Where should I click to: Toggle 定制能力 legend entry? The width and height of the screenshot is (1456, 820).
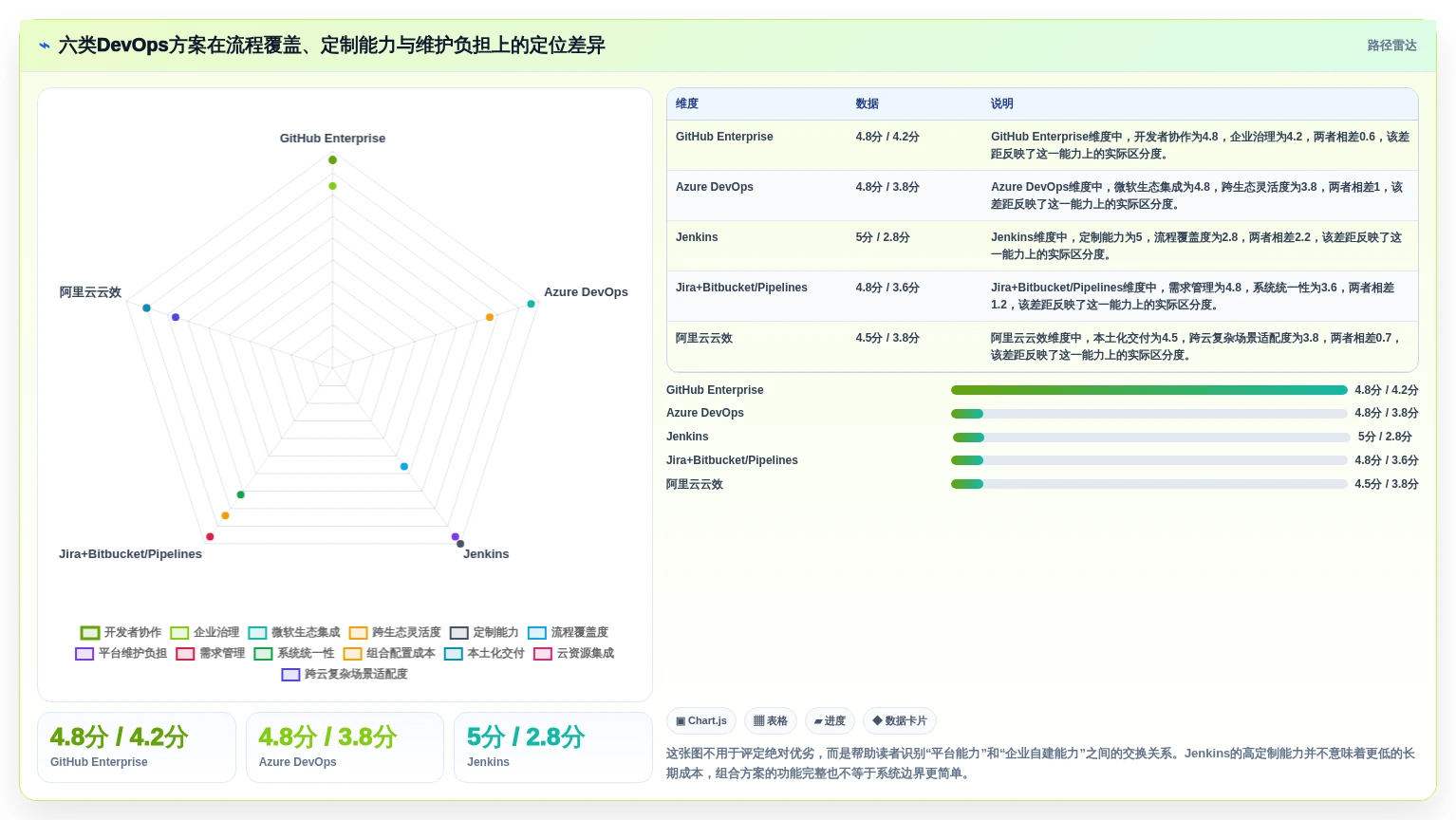point(484,632)
